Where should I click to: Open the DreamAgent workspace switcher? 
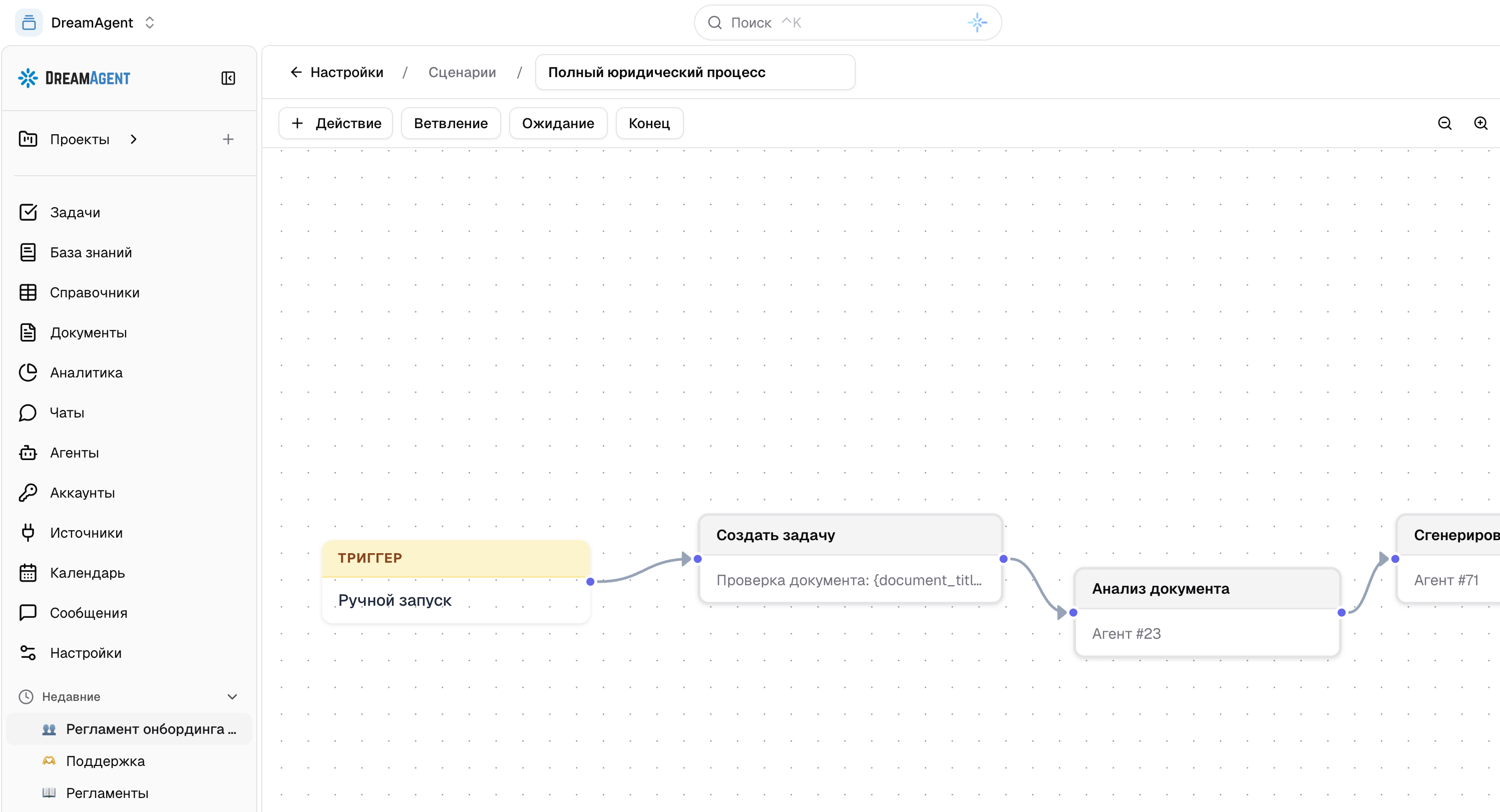pyautogui.click(x=87, y=23)
